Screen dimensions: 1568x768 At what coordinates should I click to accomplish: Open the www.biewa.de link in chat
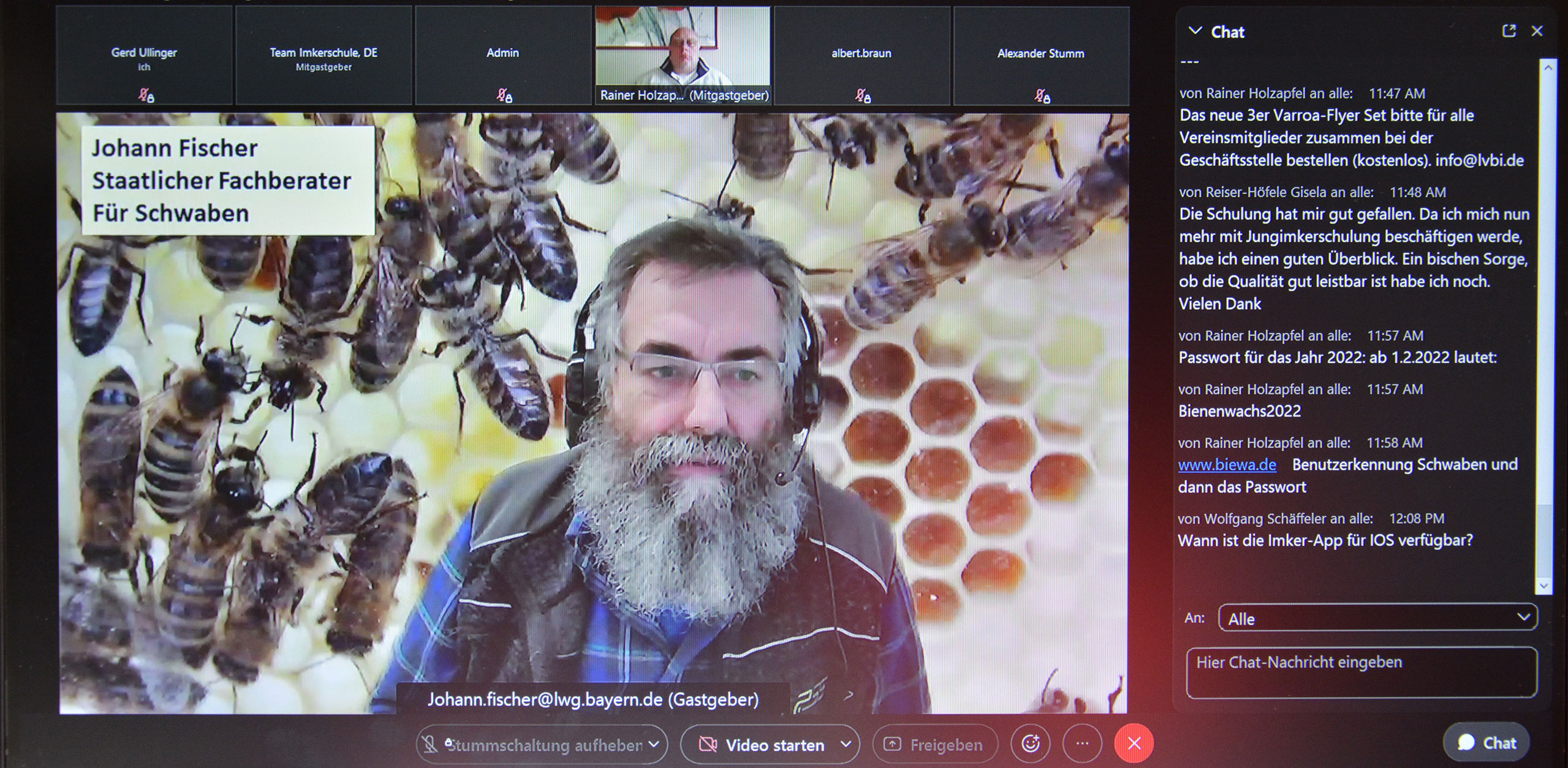[x=1227, y=465]
